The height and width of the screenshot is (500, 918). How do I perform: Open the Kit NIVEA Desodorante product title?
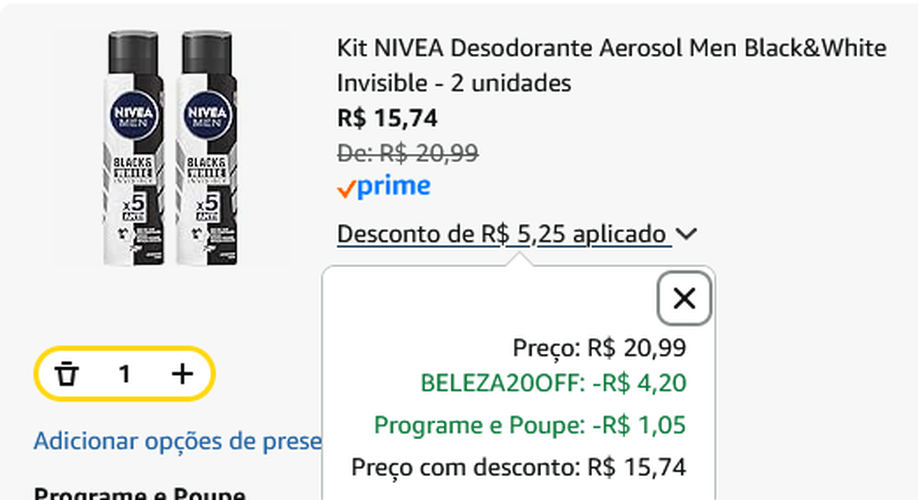tap(611, 65)
